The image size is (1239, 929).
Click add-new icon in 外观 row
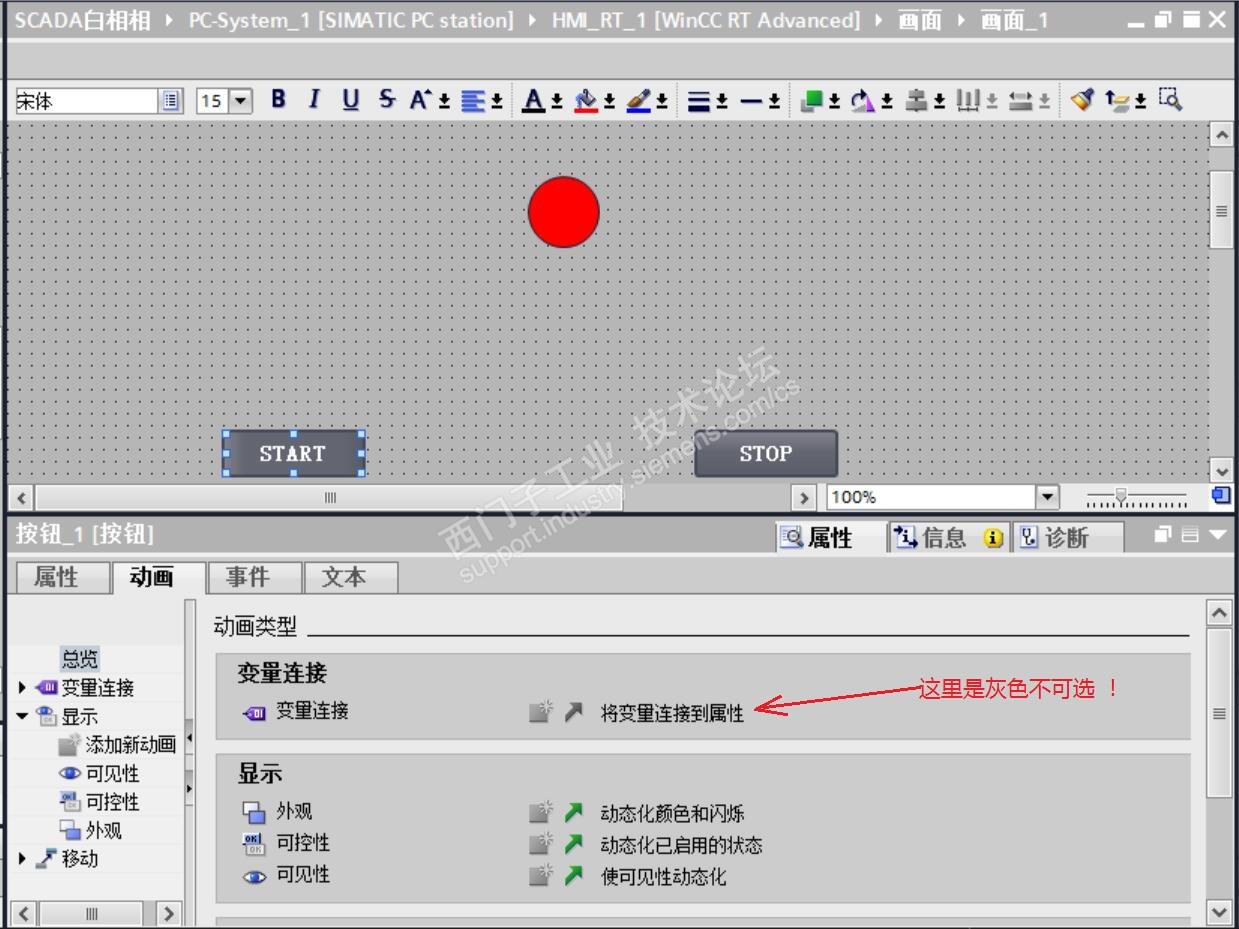click(541, 812)
